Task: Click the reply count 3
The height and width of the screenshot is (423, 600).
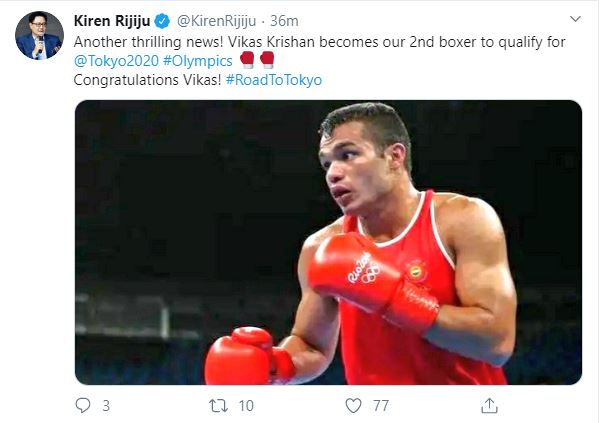Action: 106,406
